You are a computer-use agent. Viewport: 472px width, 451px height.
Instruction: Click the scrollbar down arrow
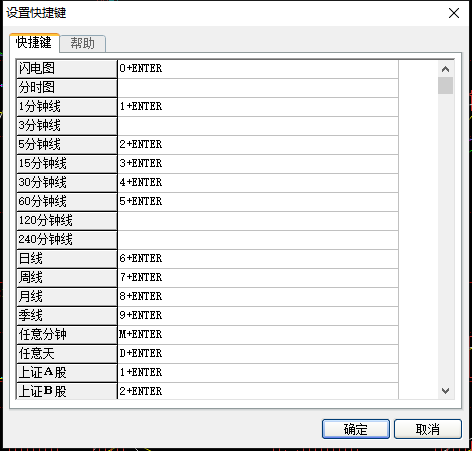445,391
